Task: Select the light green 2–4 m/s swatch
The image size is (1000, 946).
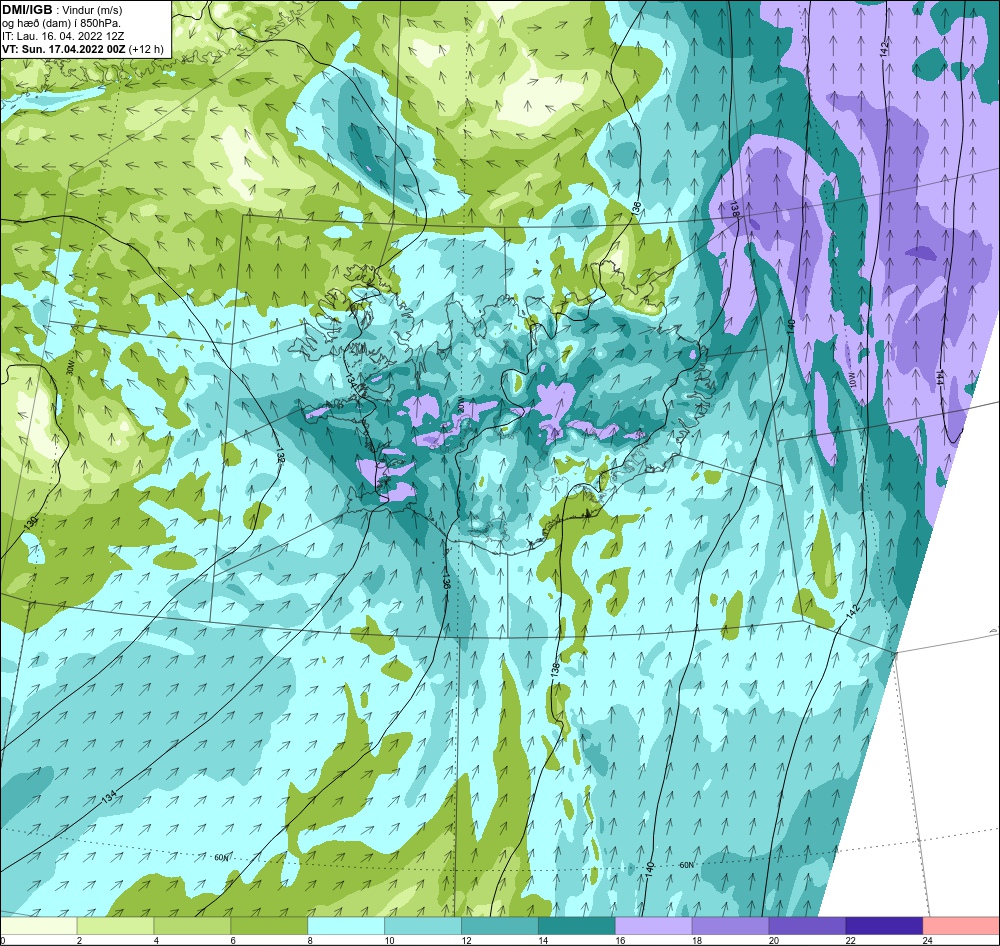Action: tap(115, 926)
